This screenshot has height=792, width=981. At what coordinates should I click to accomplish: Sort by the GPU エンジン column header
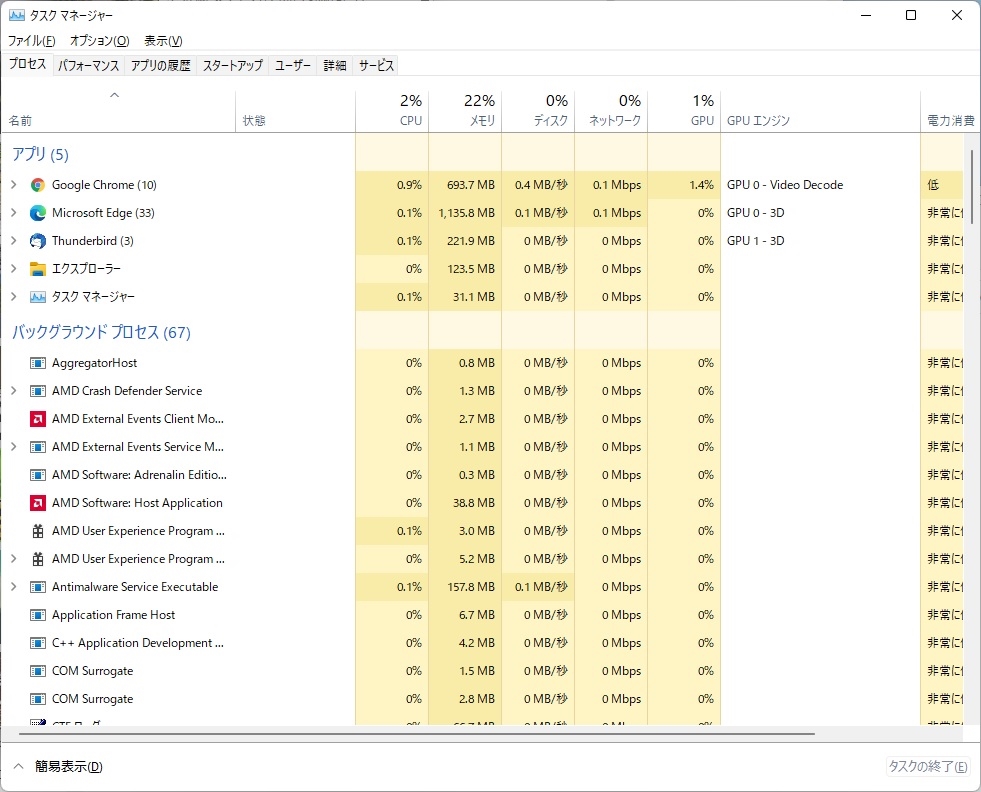[820, 111]
